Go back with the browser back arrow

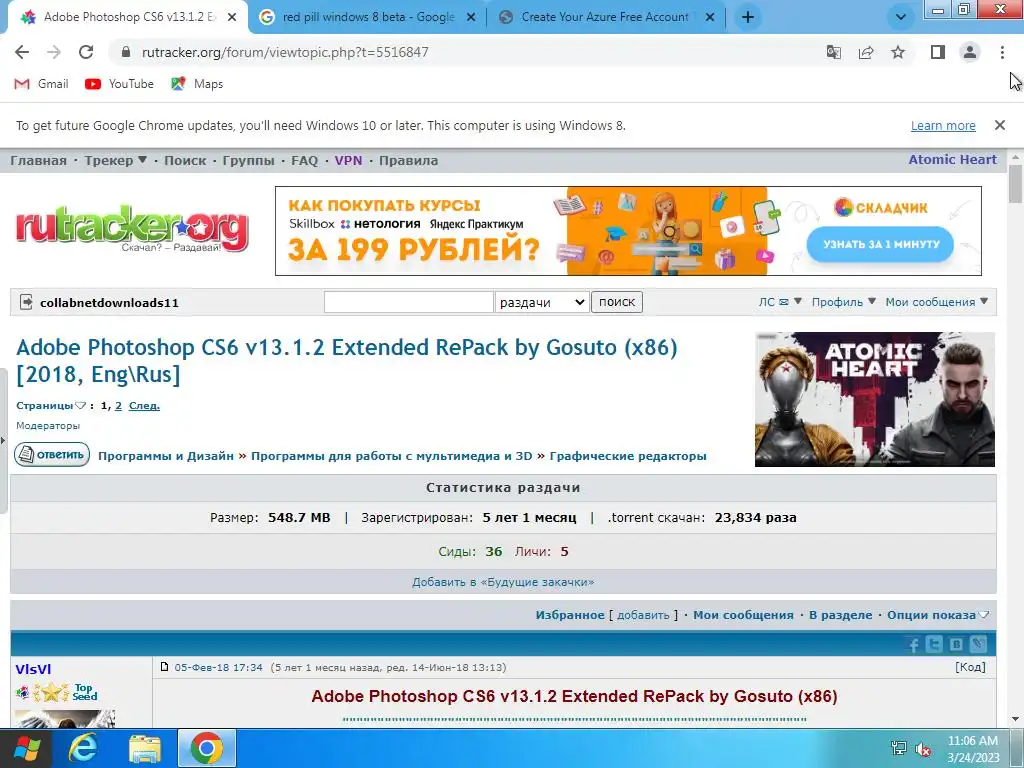click(22, 52)
